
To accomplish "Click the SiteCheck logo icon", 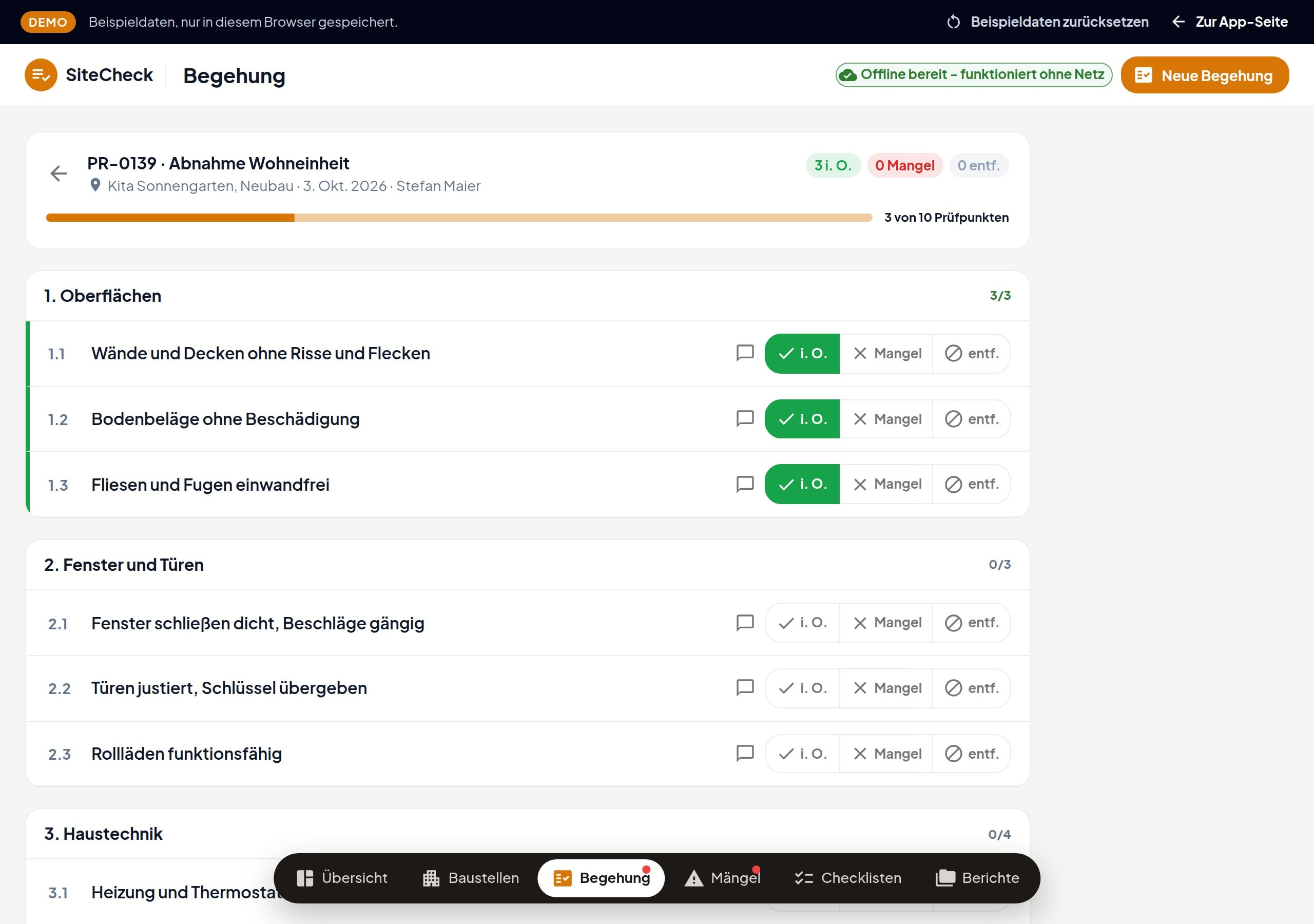I will [41, 75].
